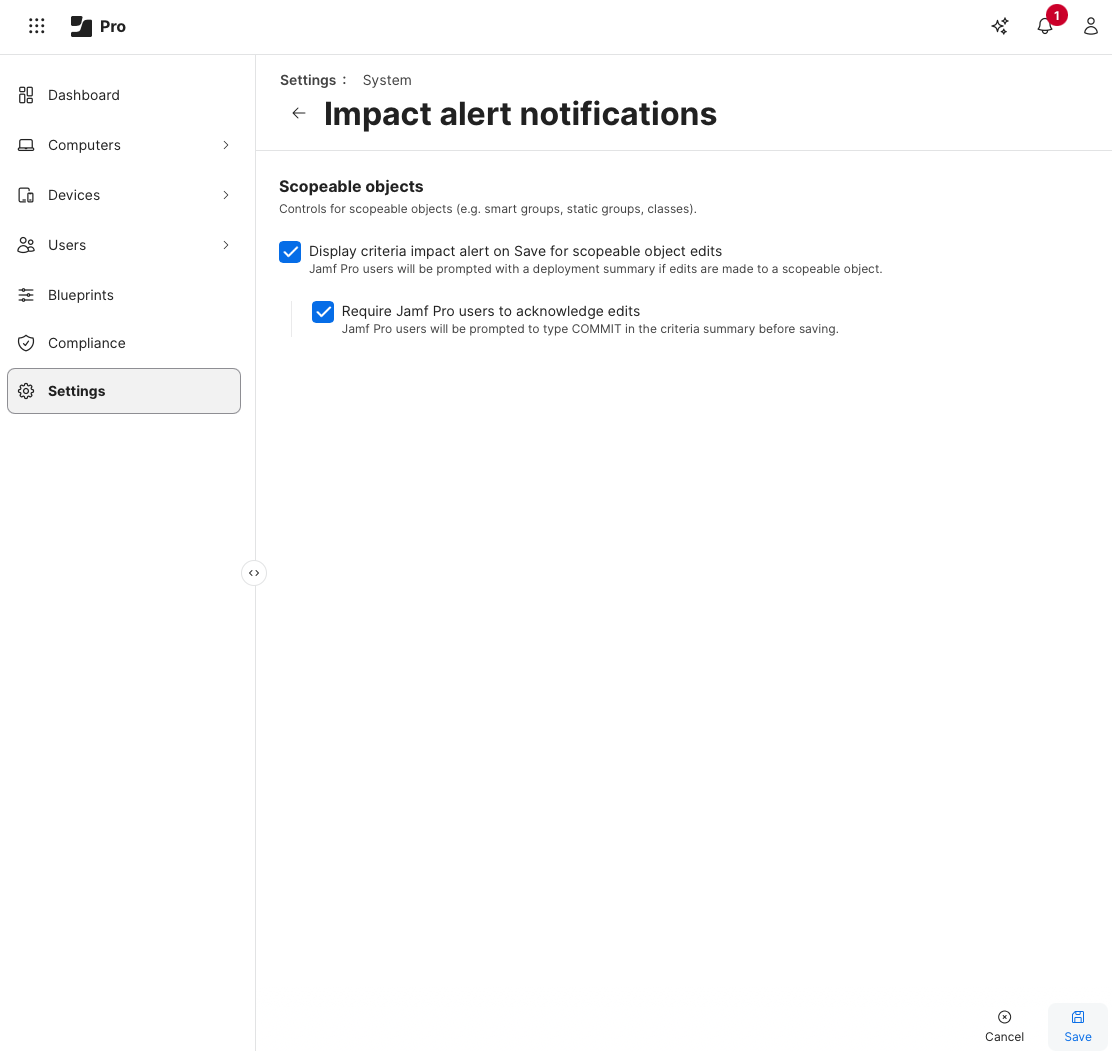Click the Jamf Pro logo

coord(99,26)
